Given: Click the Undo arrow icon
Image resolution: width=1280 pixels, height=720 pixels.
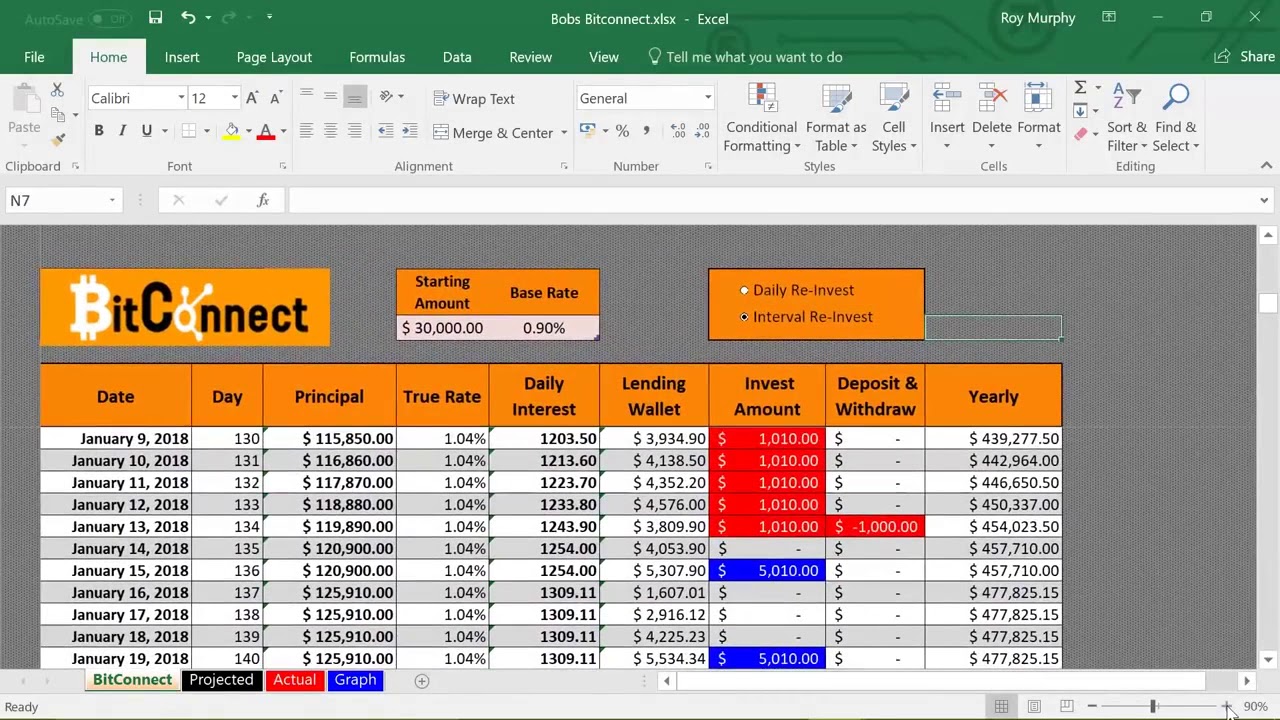Looking at the screenshot, I should [188, 17].
